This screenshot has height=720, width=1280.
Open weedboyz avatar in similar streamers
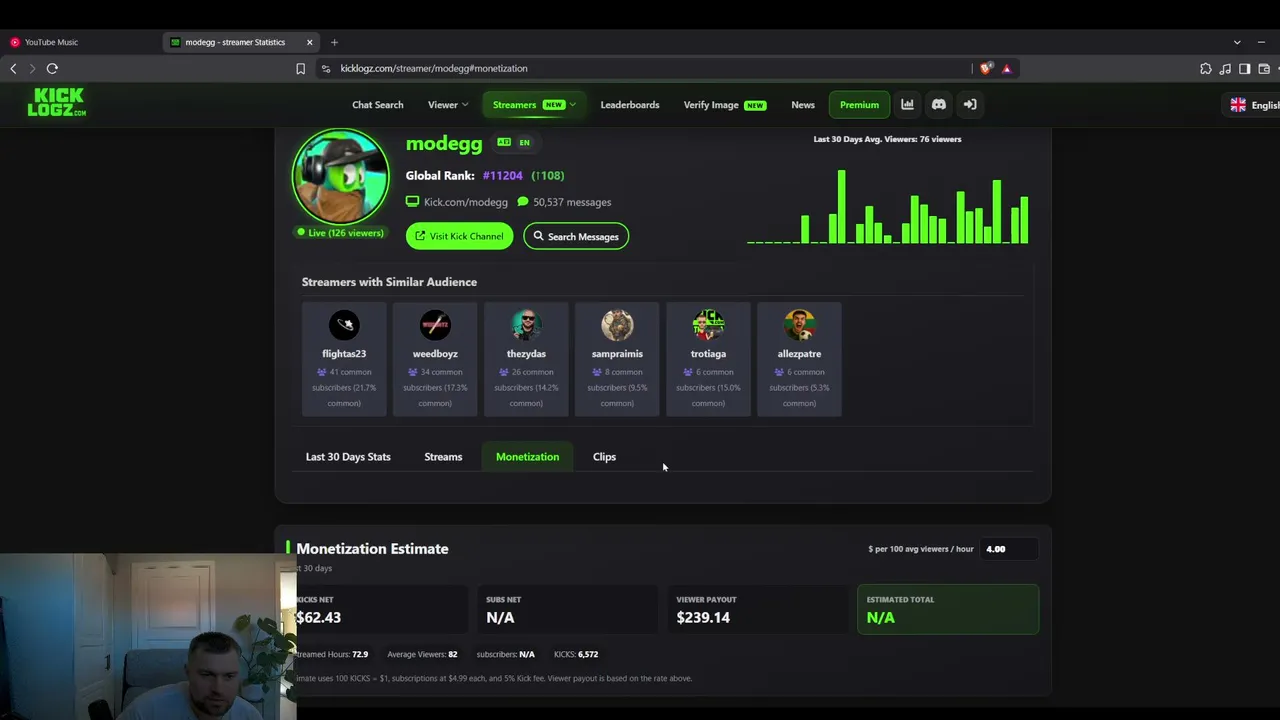coord(435,324)
